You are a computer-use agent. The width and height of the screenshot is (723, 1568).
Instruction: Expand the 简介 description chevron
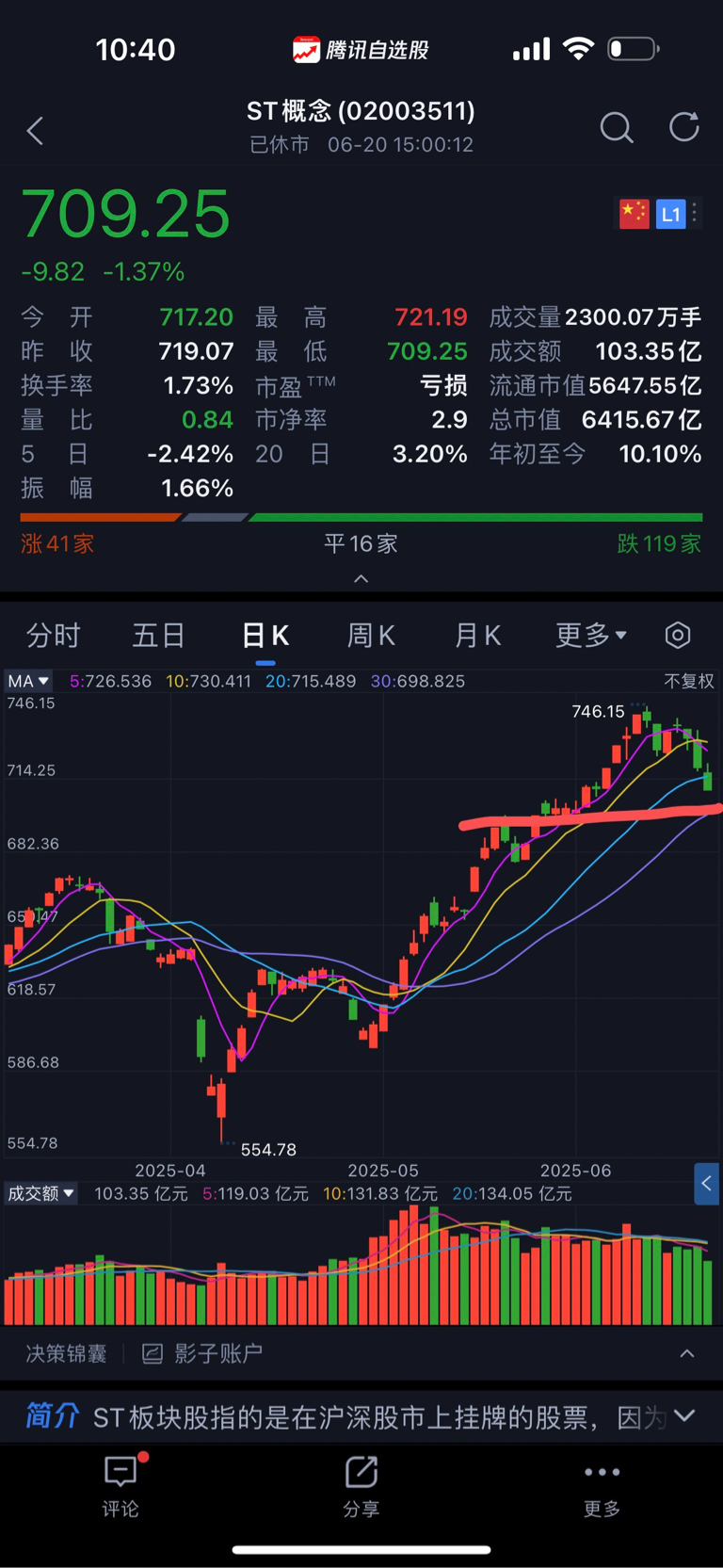(x=685, y=1415)
